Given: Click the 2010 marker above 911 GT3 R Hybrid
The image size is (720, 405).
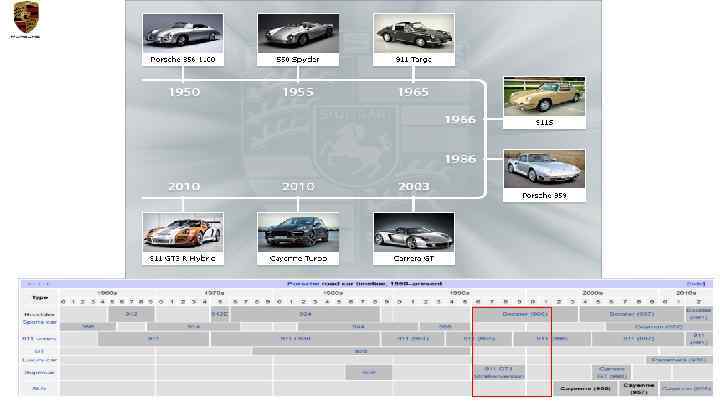Looking at the screenshot, I should tap(184, 186).
